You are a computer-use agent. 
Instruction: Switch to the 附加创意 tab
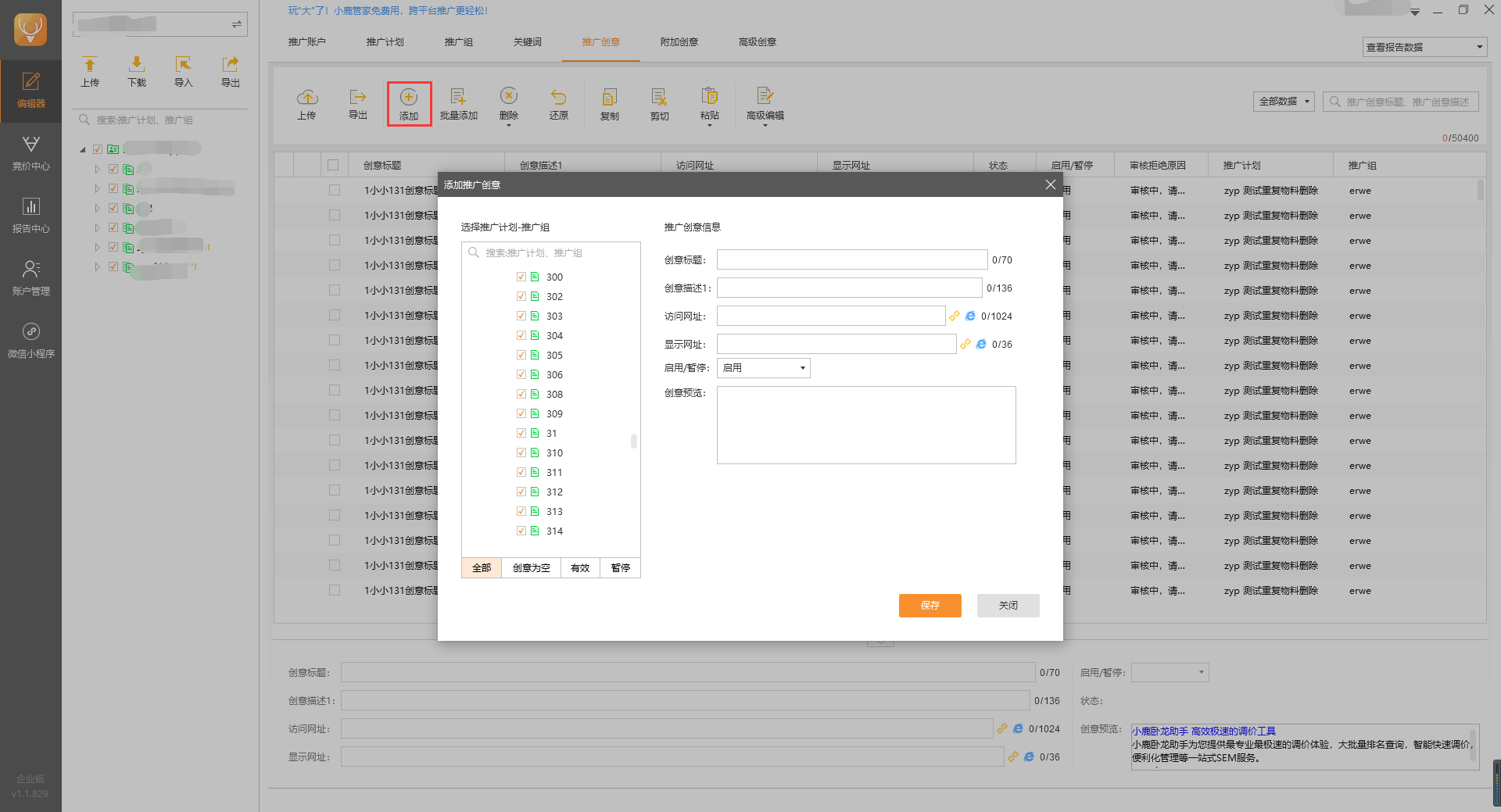(679, 42)
